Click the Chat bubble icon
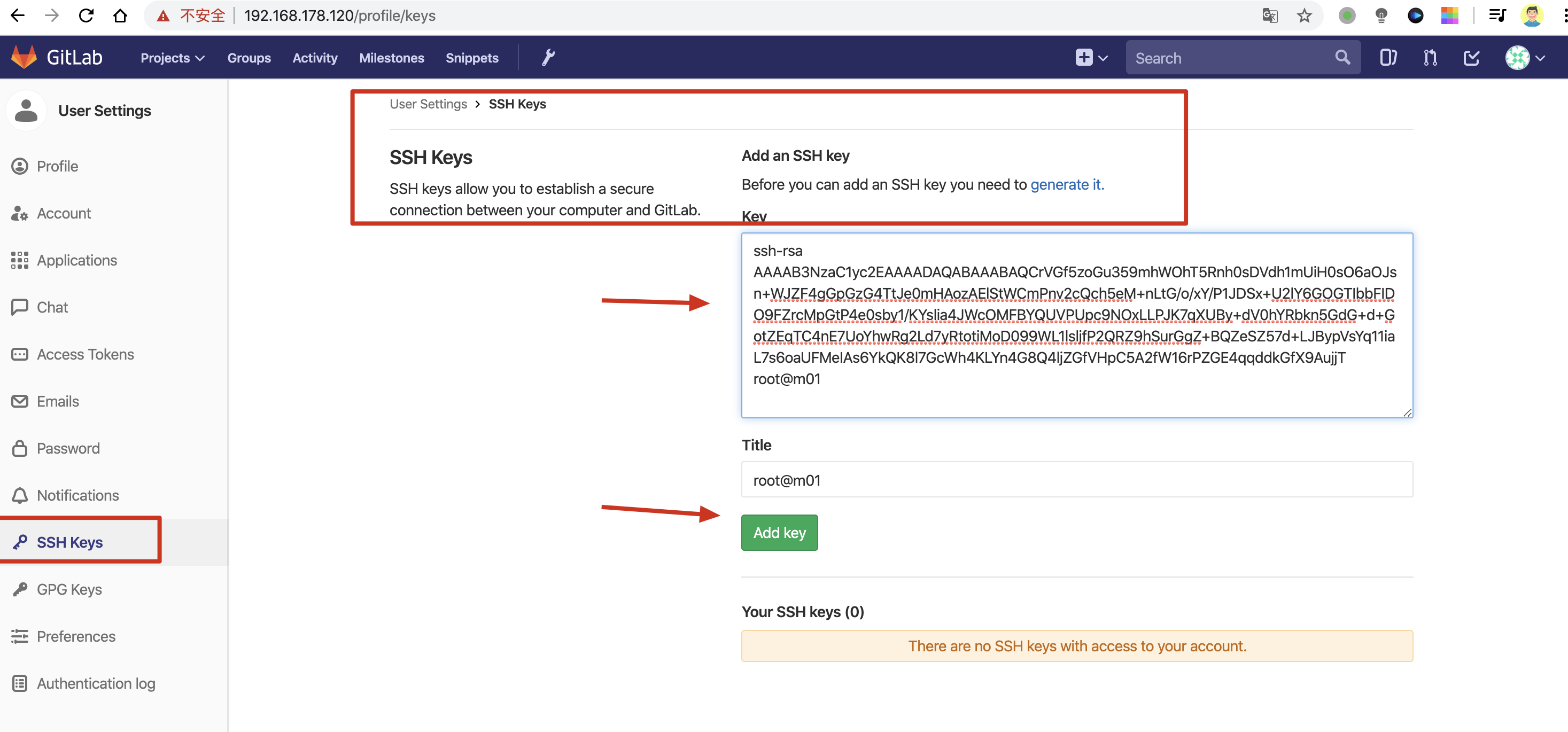 click(x=19, y=307)
